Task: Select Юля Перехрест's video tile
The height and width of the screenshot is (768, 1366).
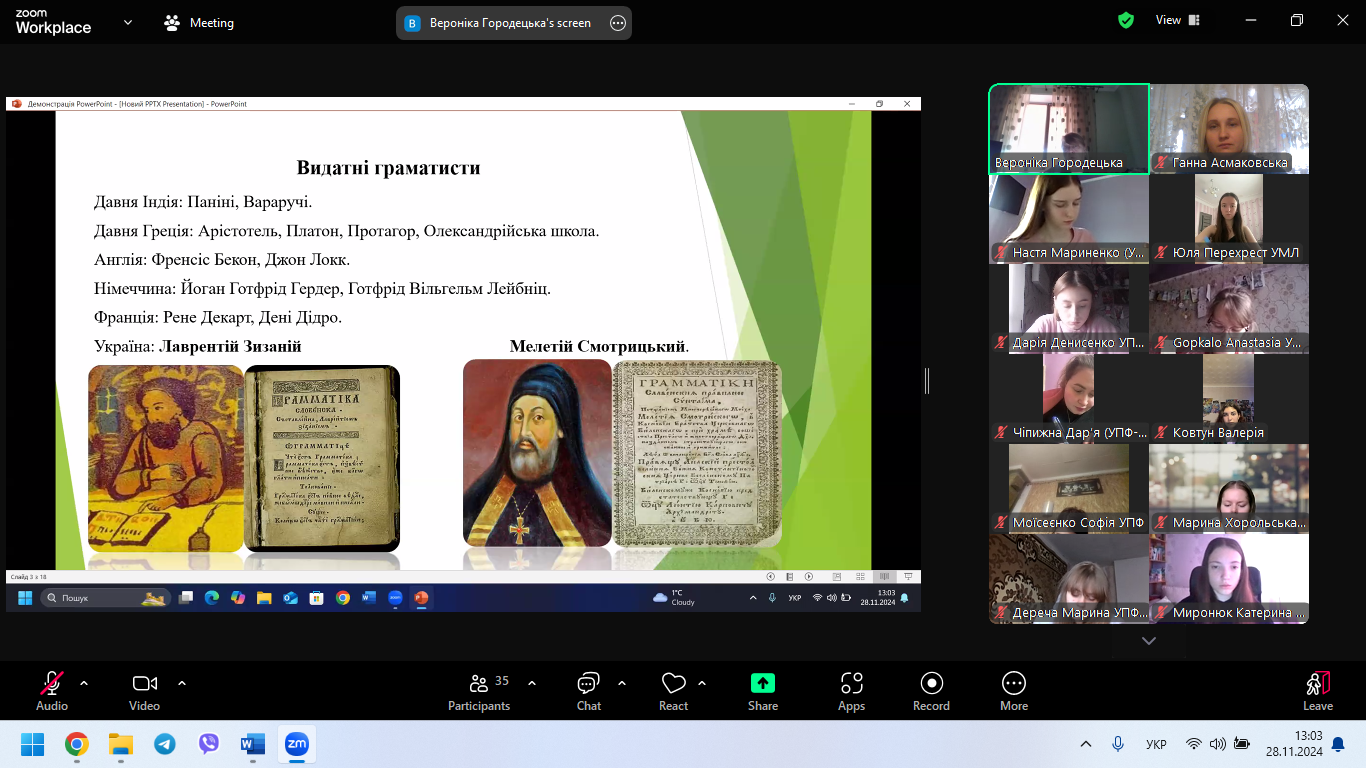Action: [x=1229, y=219]
